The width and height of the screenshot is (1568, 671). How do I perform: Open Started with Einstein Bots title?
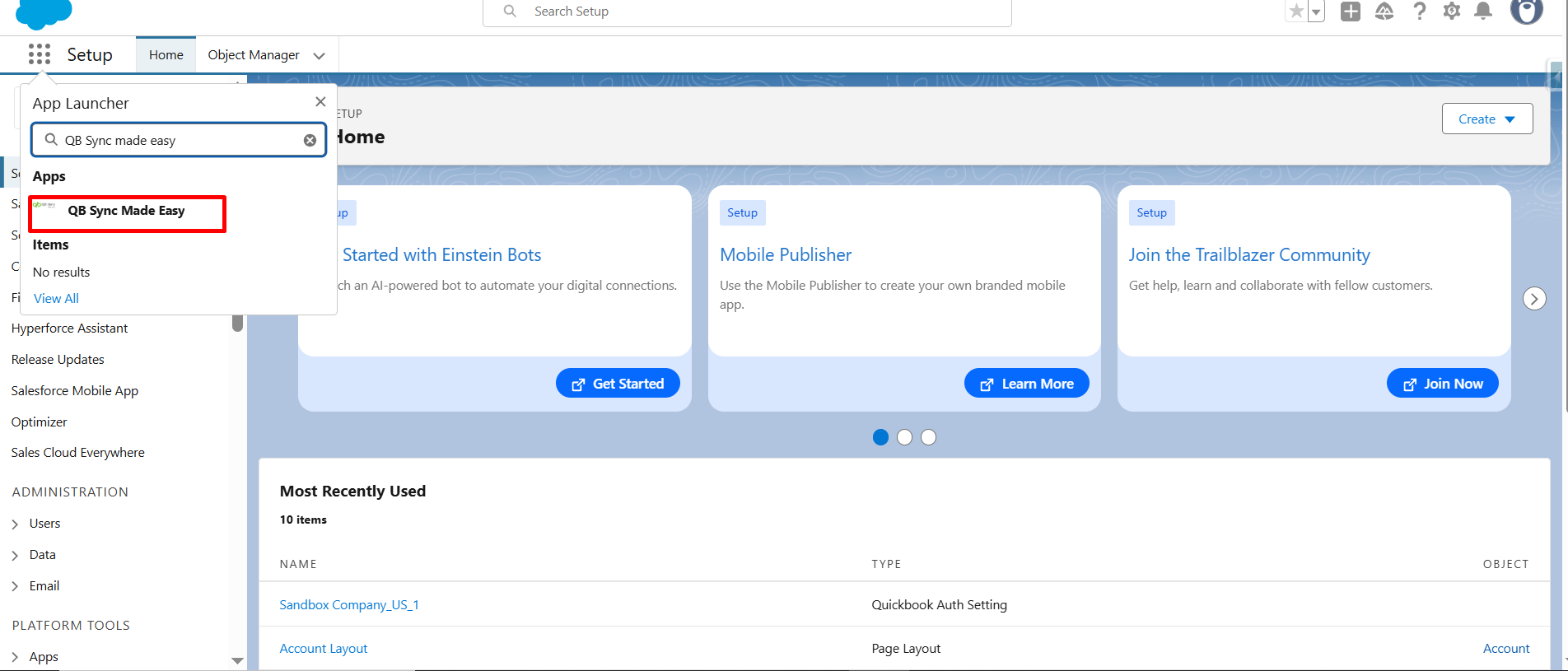(x=441, y=255)
